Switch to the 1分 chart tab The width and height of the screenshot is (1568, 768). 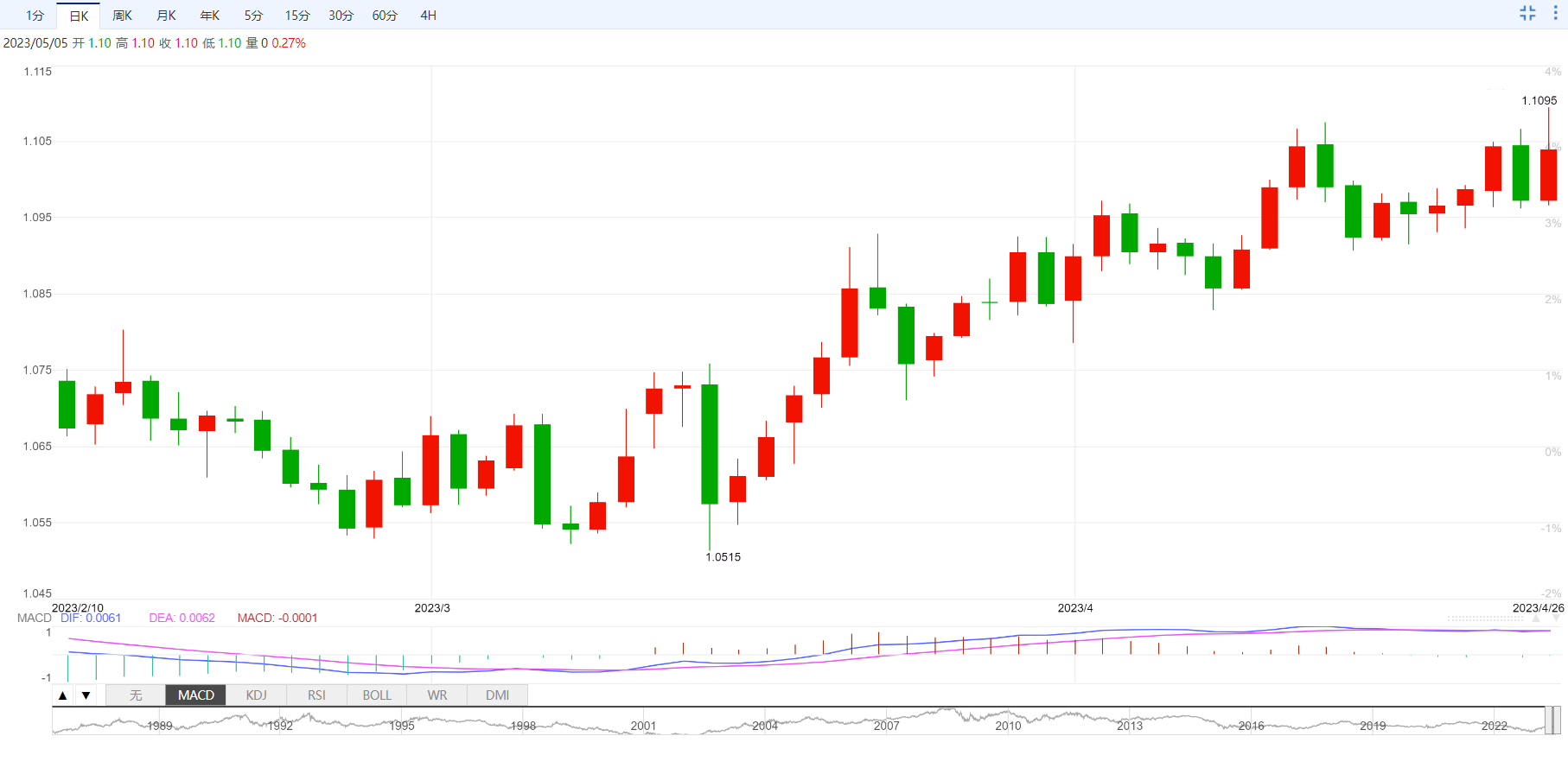tap(35, 16)
